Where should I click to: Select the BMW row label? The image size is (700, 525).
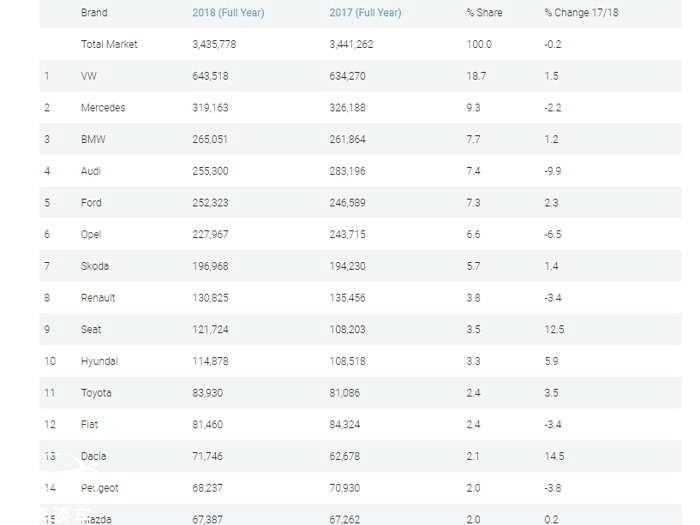click(93, 140)
